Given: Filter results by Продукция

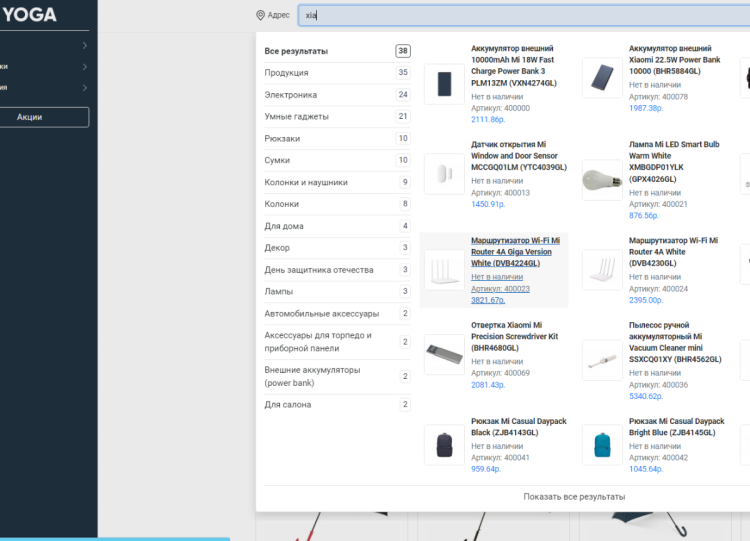Looking at the screenshot, I should (x=337, y=73).
